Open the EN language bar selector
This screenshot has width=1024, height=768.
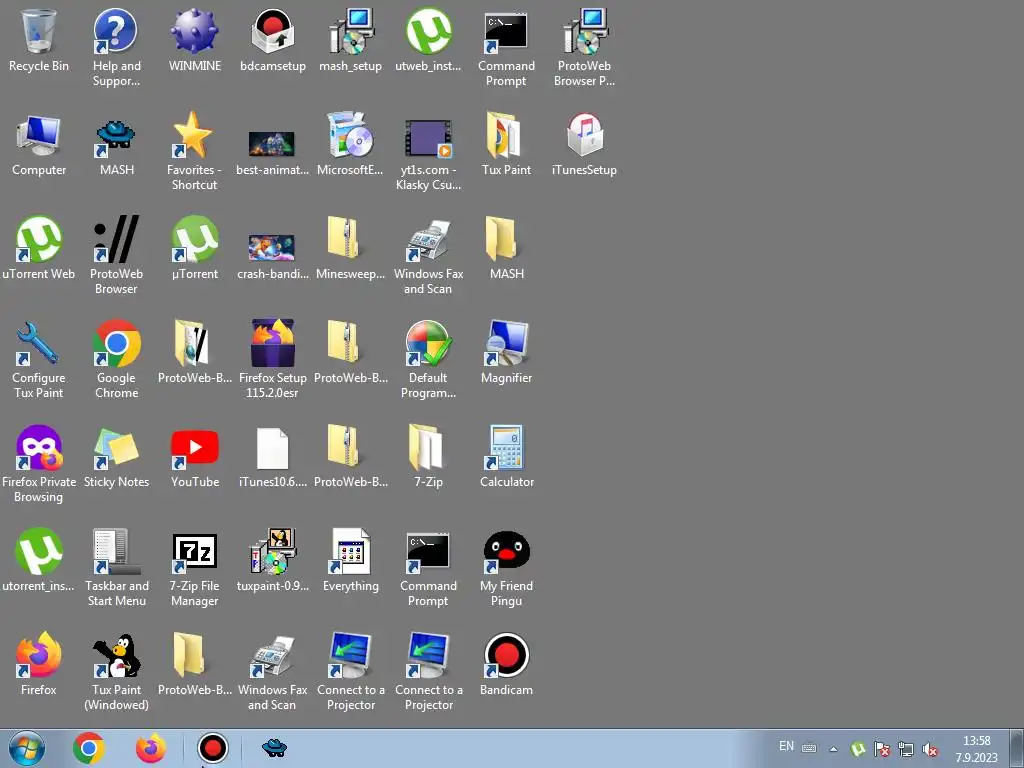(786, 746)
